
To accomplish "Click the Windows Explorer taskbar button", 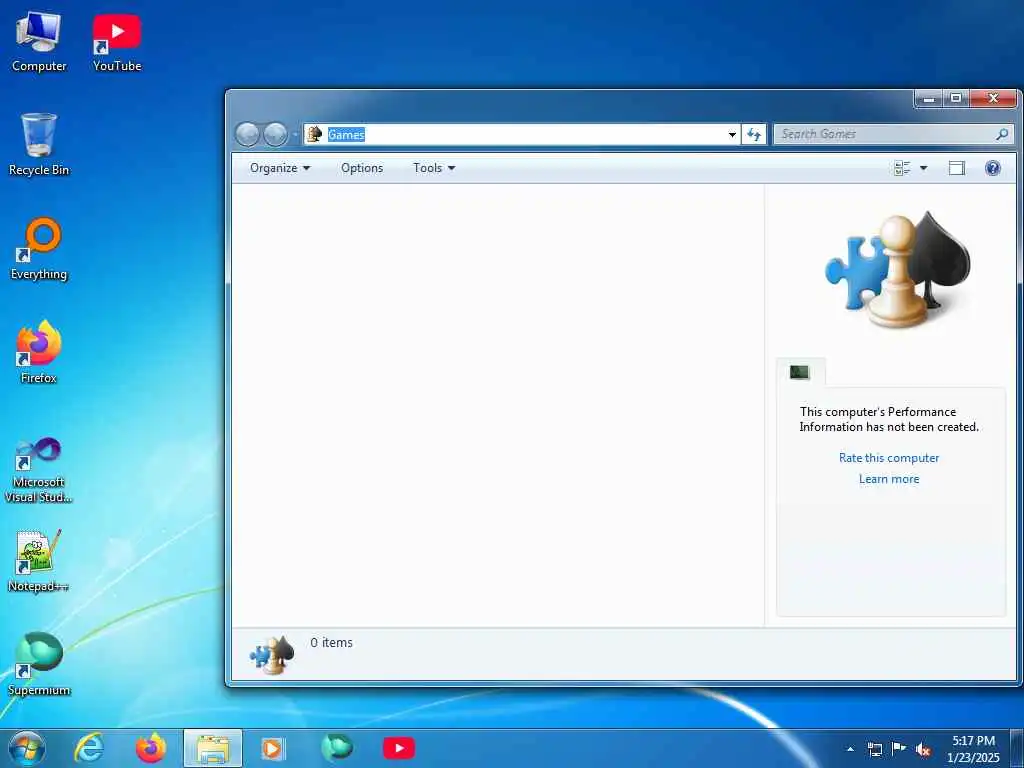I will [213, 748].
